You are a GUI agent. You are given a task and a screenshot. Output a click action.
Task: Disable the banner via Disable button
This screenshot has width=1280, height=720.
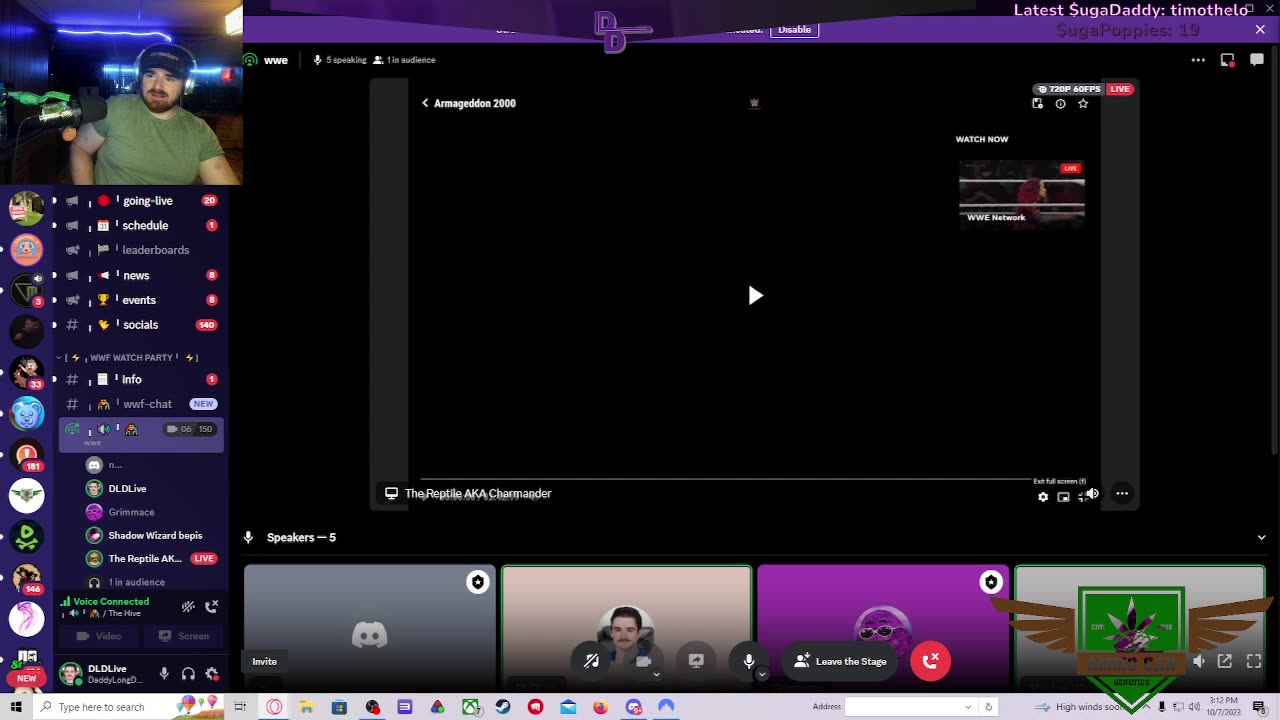click(x=795, y=29)
